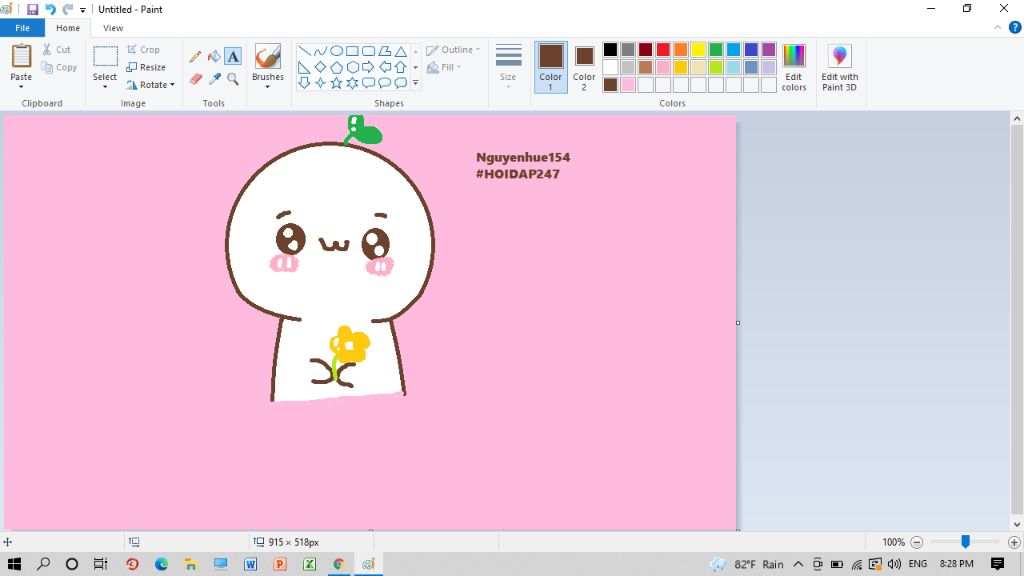This screenshot has height=576, width=1024.
Task: Click the zoom out minus button
Action: pos(917,542)
